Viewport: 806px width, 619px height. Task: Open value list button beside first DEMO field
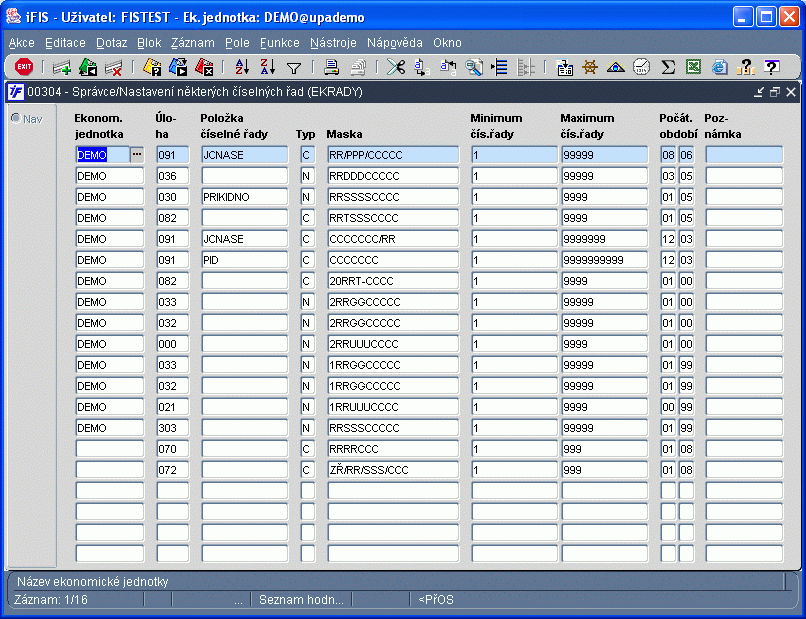click(x=137, y=154)
